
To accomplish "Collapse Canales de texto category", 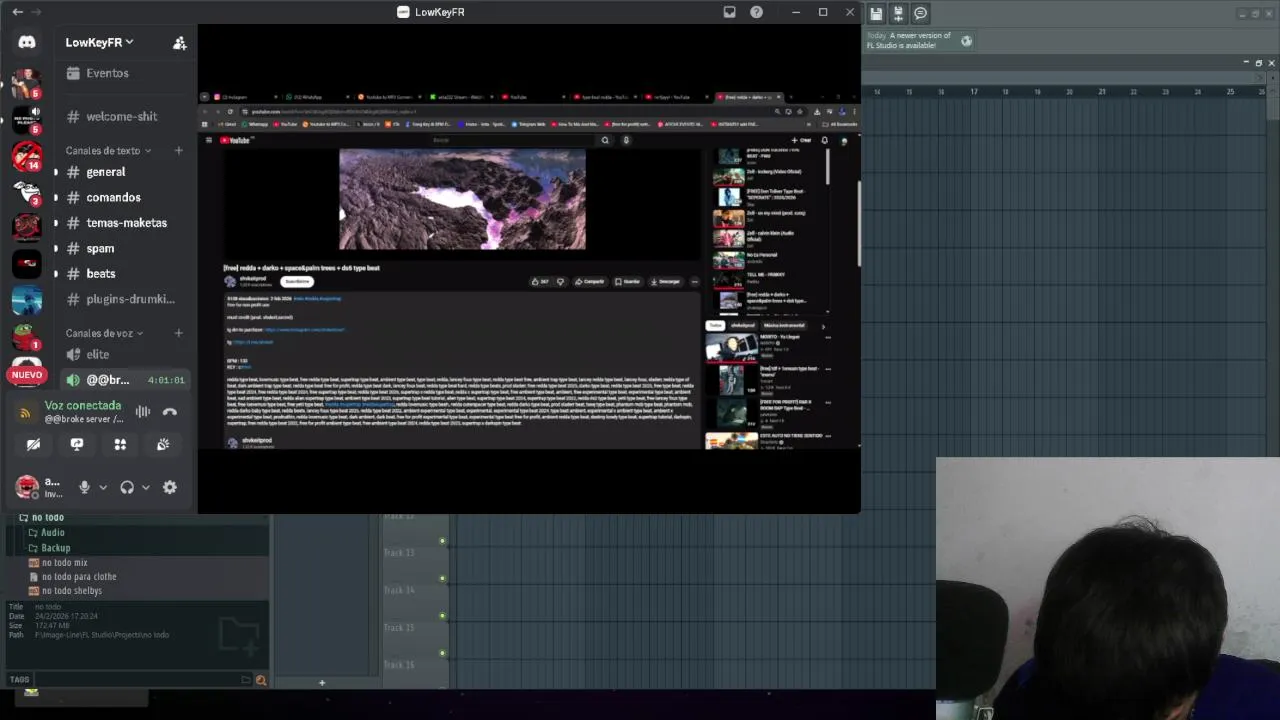I will tap(108, 151).
